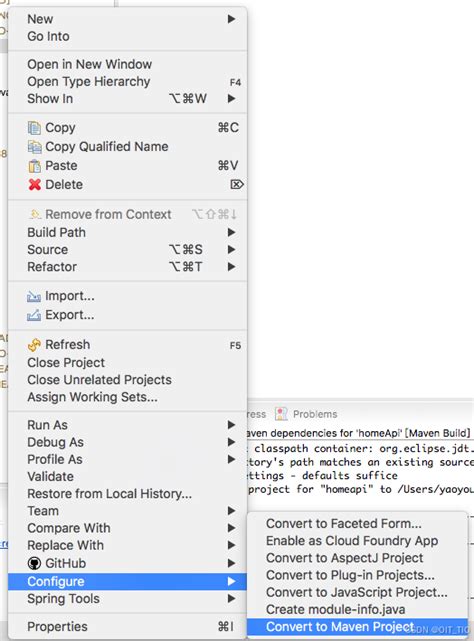Click the Copy icon in context menu
Viewport: 474px width, 641px height.
(x=34, y=128)
